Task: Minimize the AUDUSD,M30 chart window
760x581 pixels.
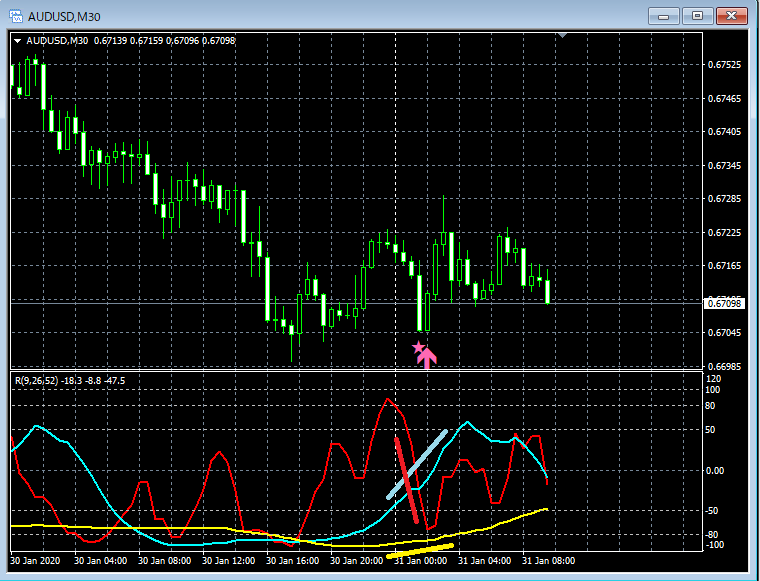Action: pyautogui.click(x=664, y=16)
